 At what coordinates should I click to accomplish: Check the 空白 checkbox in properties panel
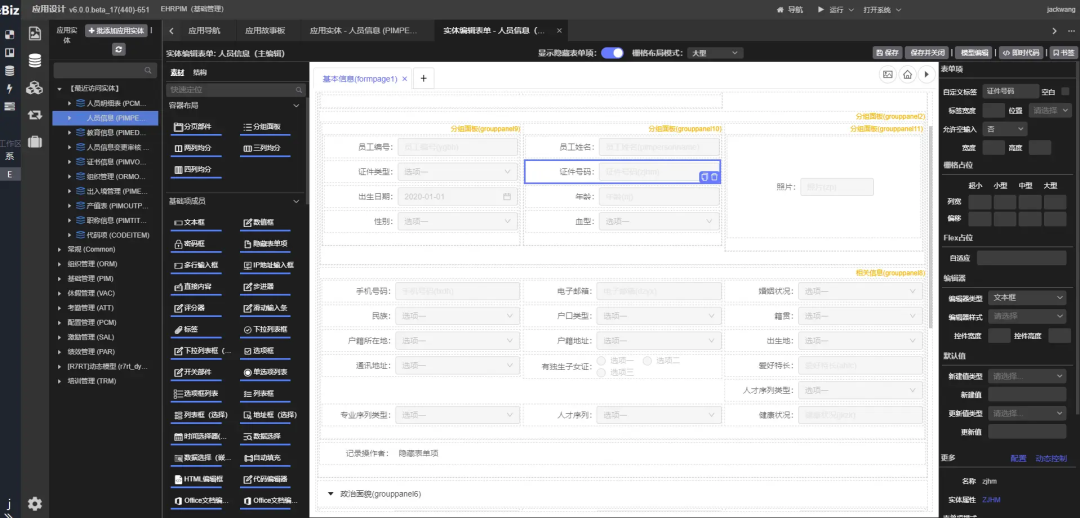point(1064,91)
